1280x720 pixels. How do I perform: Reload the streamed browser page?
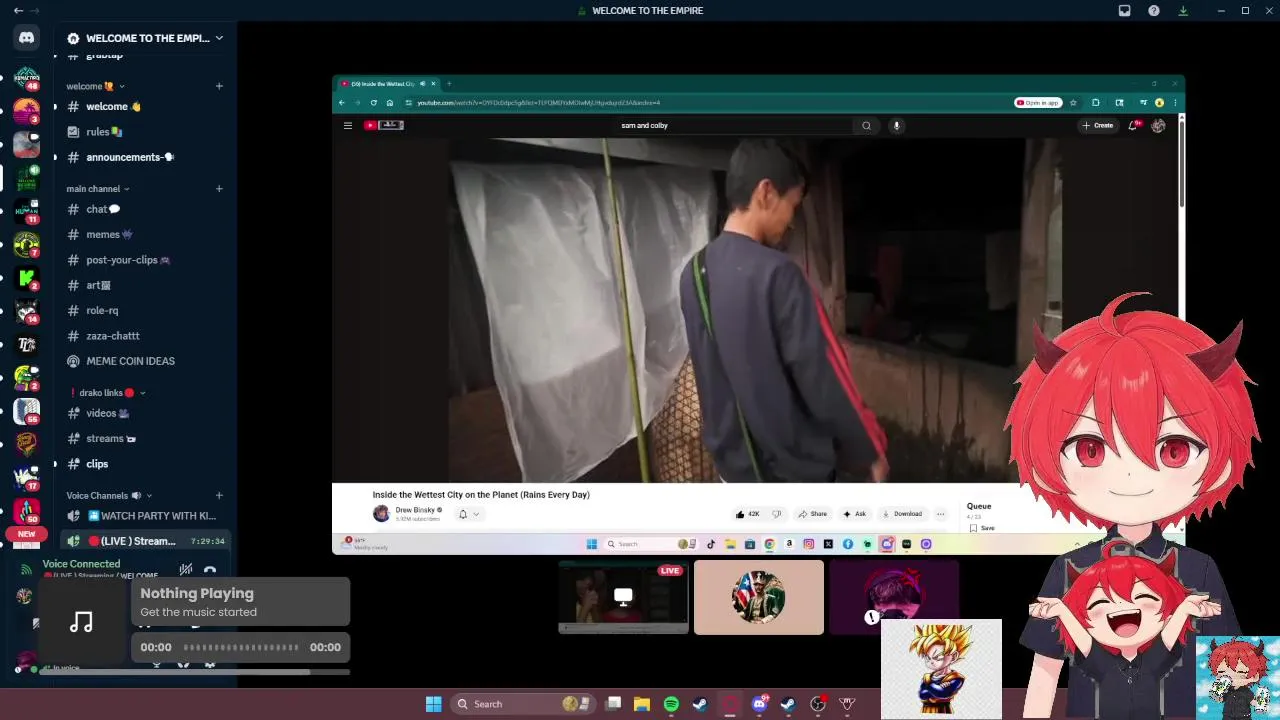point(374,102)
